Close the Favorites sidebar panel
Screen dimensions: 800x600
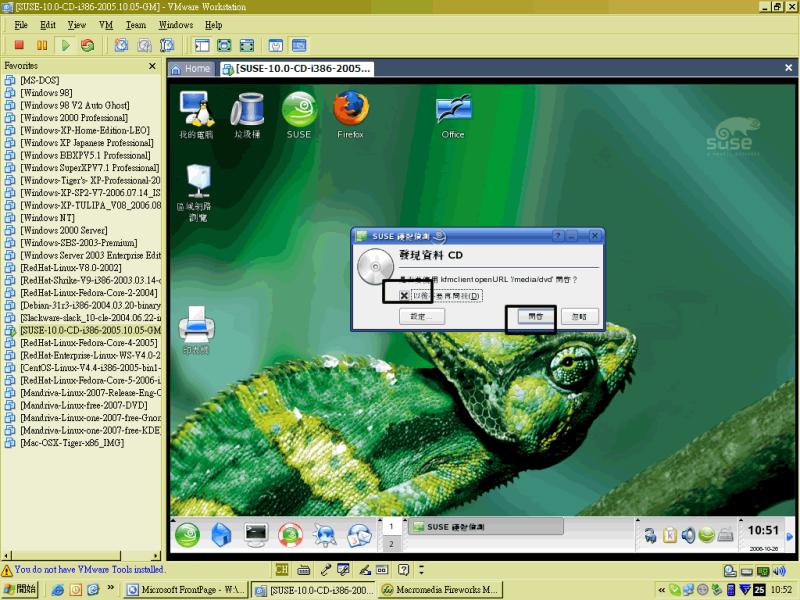click(x=153, y=66)
